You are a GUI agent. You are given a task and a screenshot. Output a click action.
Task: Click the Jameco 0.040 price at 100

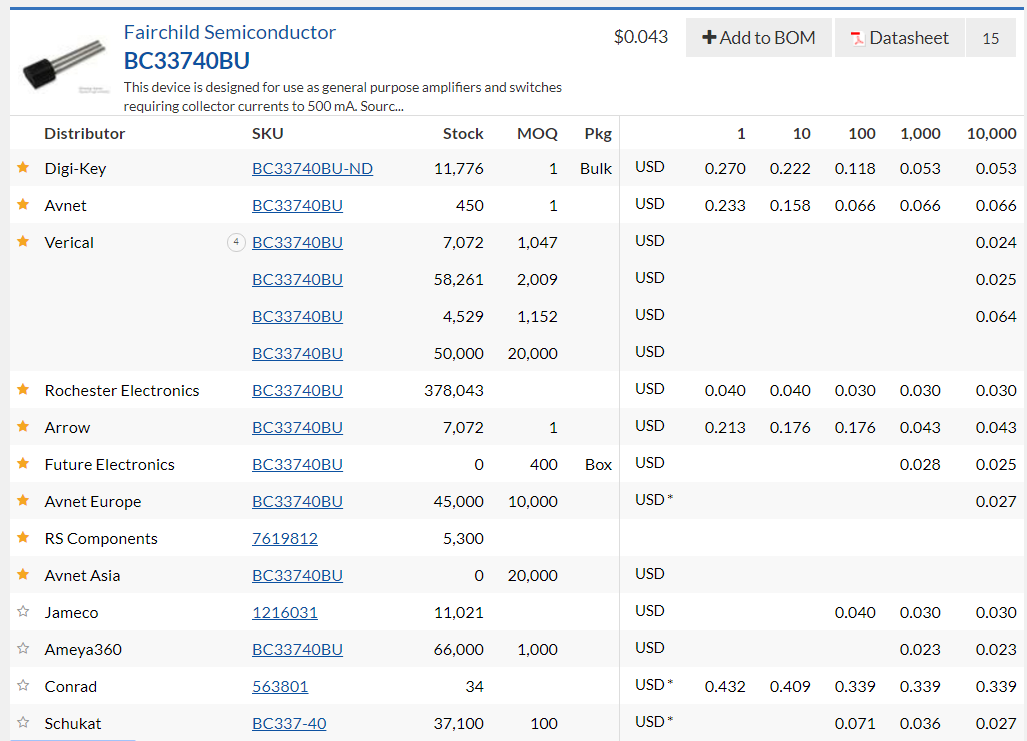(855, 613)
